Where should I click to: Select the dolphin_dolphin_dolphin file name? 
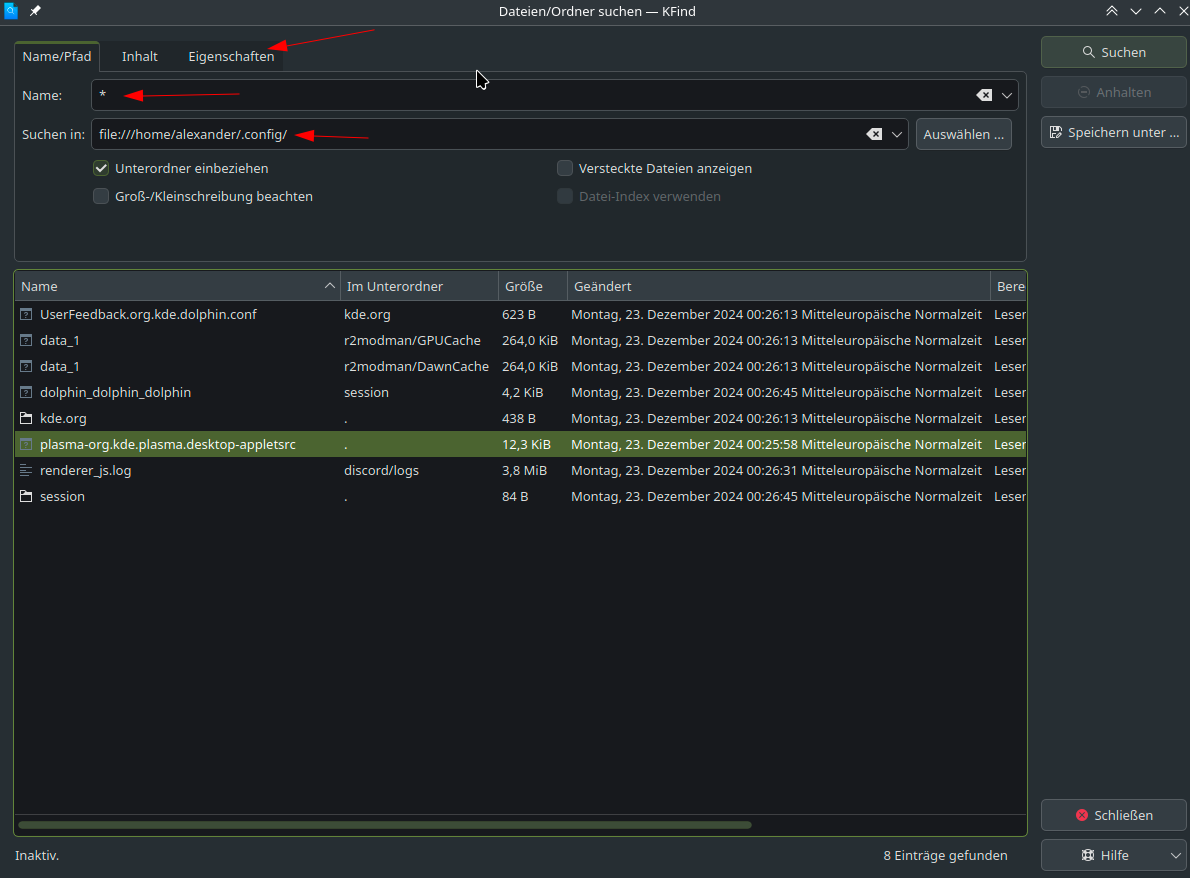(x=115, y=392)
